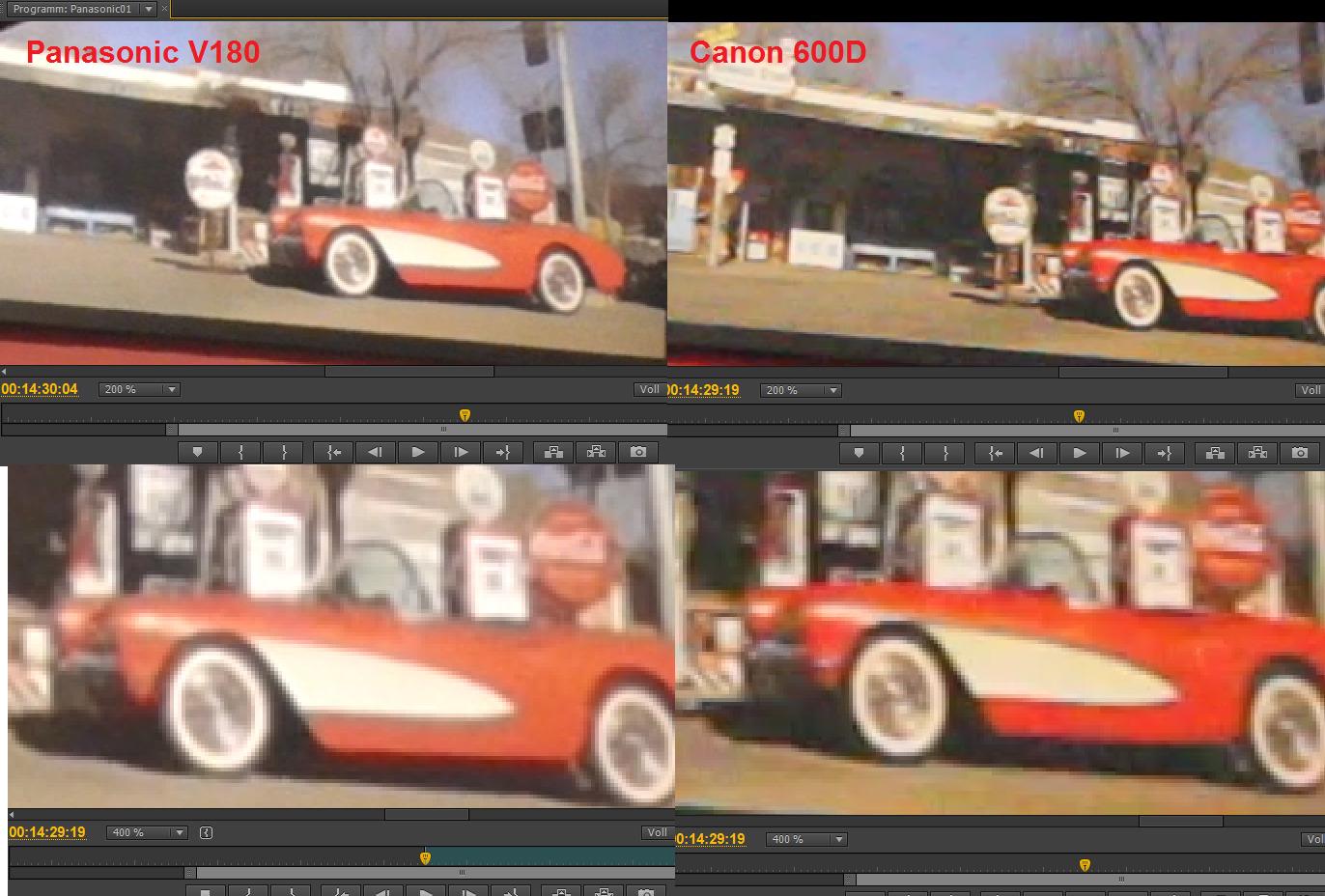Click the time zoom bar under lower-right ruler

[1085, 880]
